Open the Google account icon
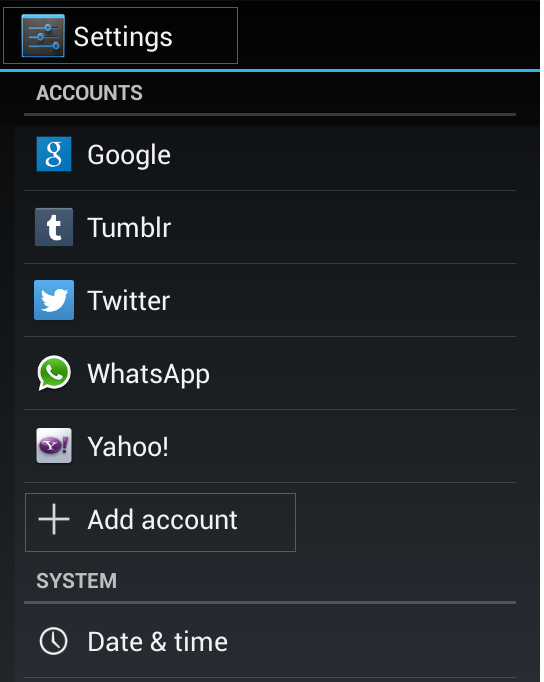This screenshot has height=682, width=544. (54, 154)
